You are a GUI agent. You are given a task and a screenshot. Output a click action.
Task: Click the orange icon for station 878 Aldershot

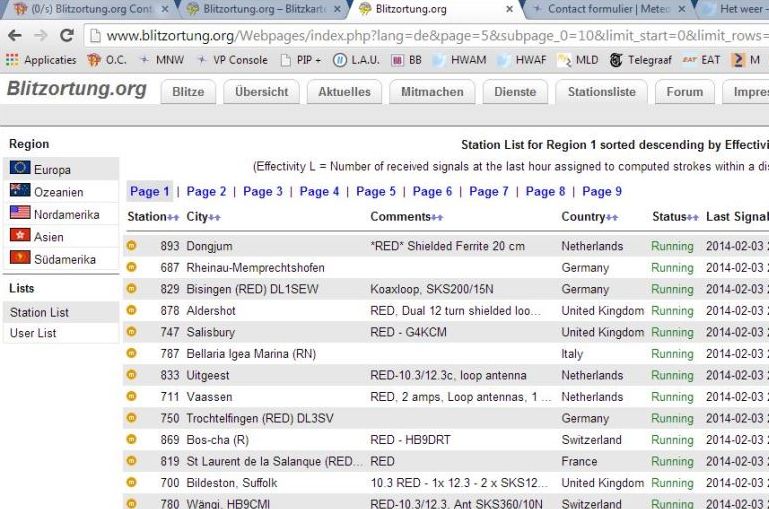click(x=131, y=310)
